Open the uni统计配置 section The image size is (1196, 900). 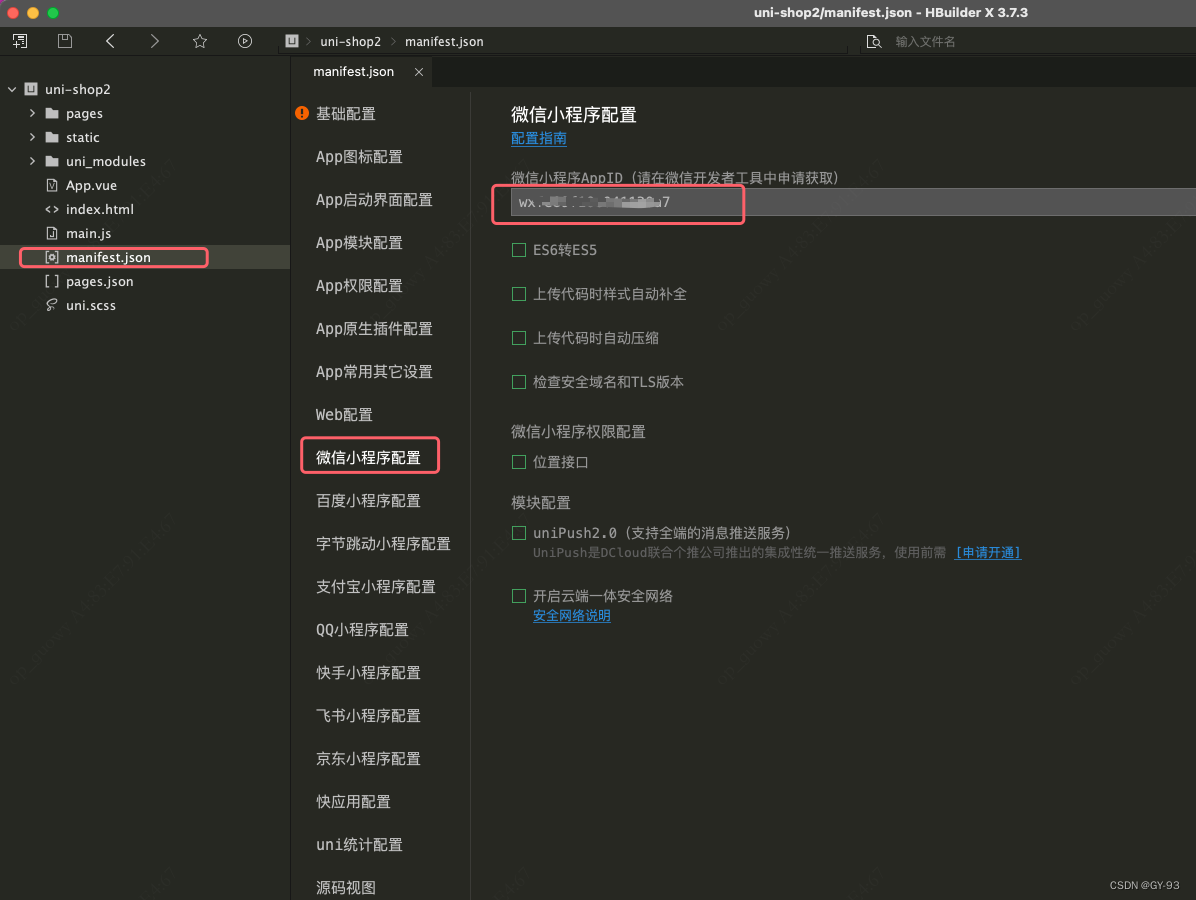point(359,845)
